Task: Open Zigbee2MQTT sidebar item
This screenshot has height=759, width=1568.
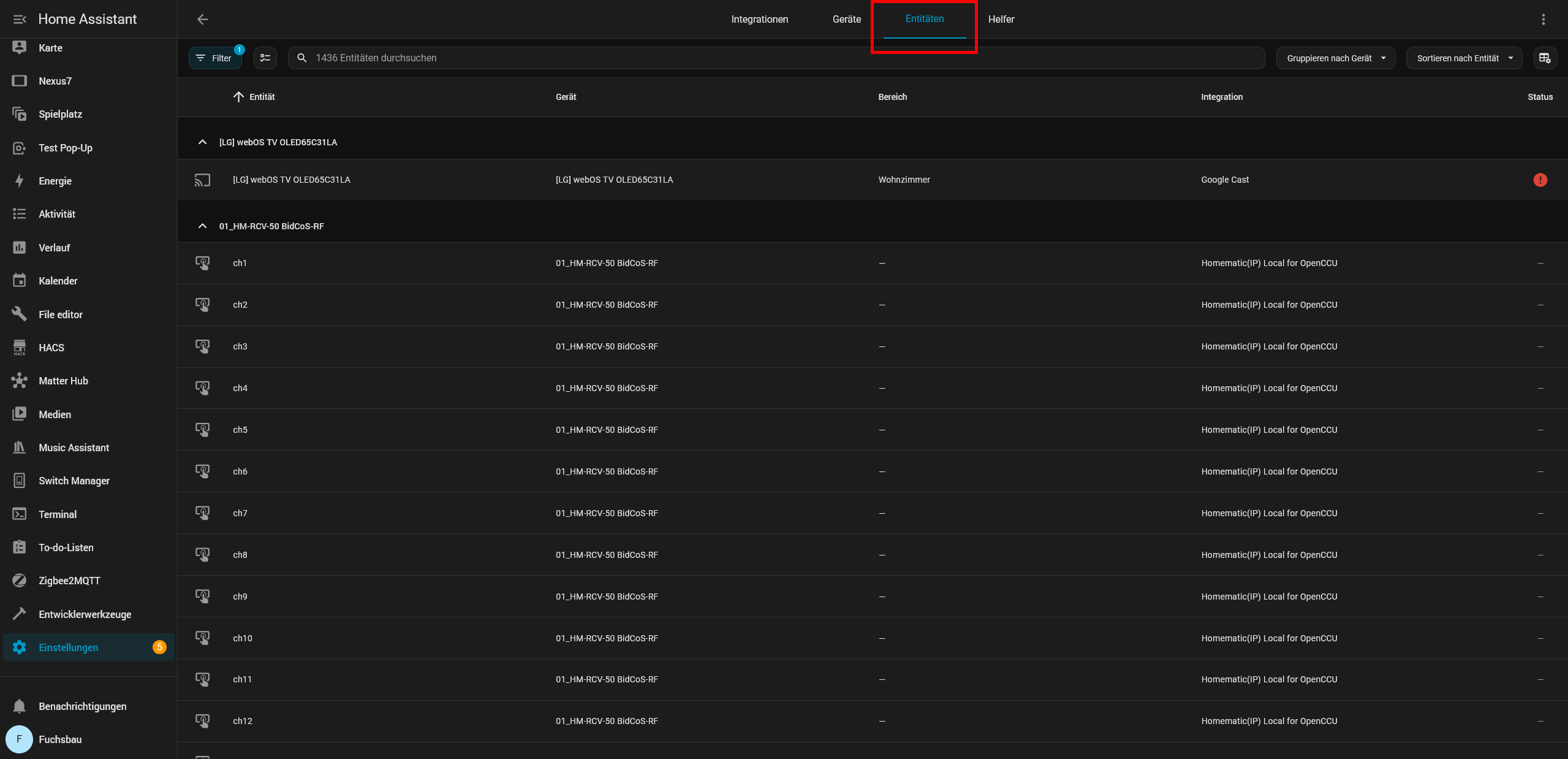Action: tap(69, 581)
